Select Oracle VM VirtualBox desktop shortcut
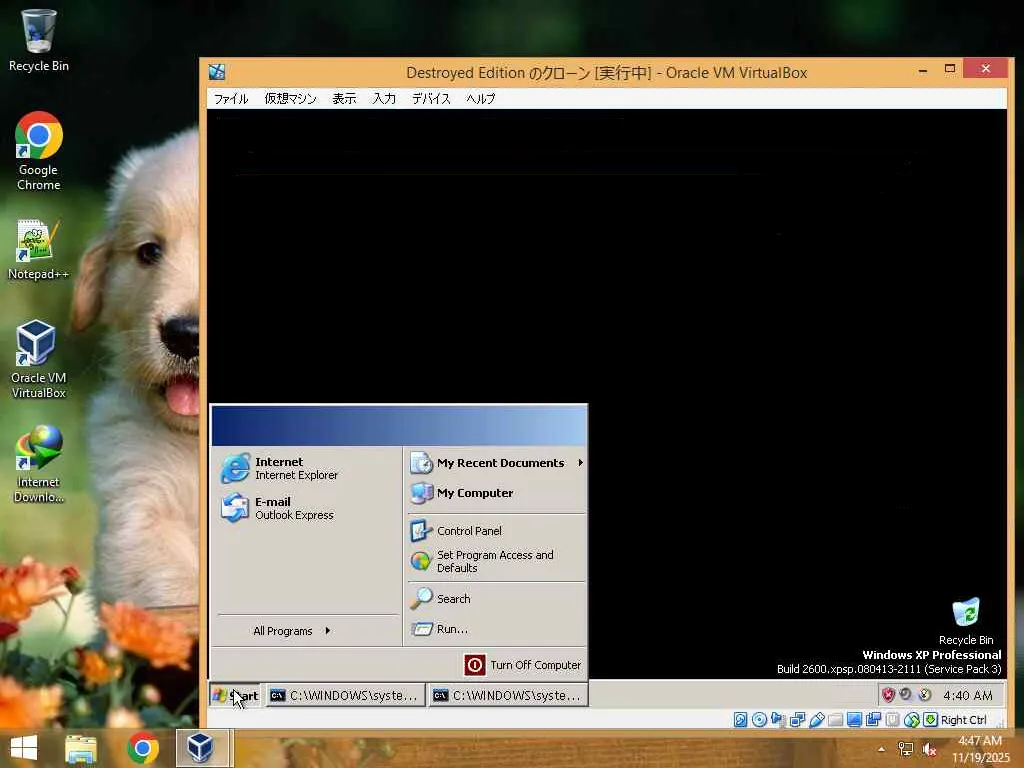 pos(39,359)
